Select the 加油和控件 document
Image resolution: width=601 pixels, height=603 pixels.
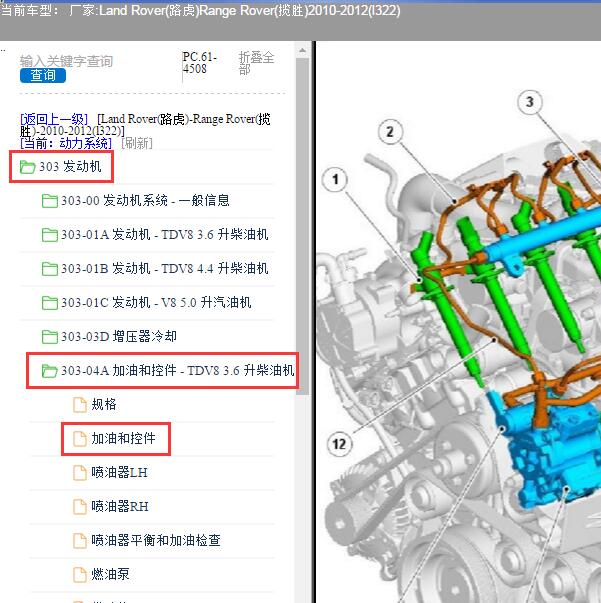122,438
